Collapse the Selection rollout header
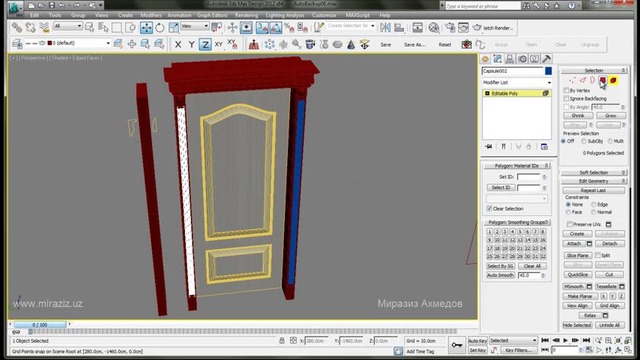The height and width of the screenshot is (360, 640). (x=593, y=71)
